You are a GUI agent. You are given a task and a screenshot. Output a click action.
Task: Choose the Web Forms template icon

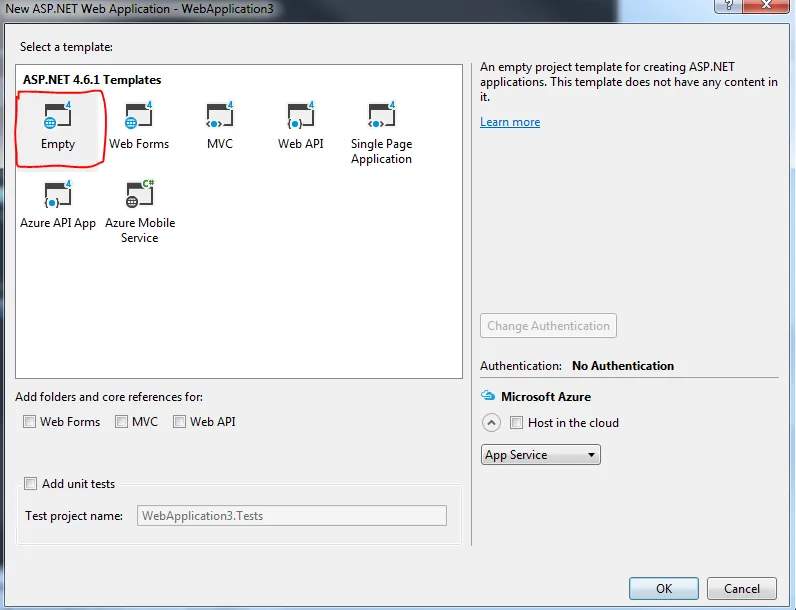[x=139, y=116]
